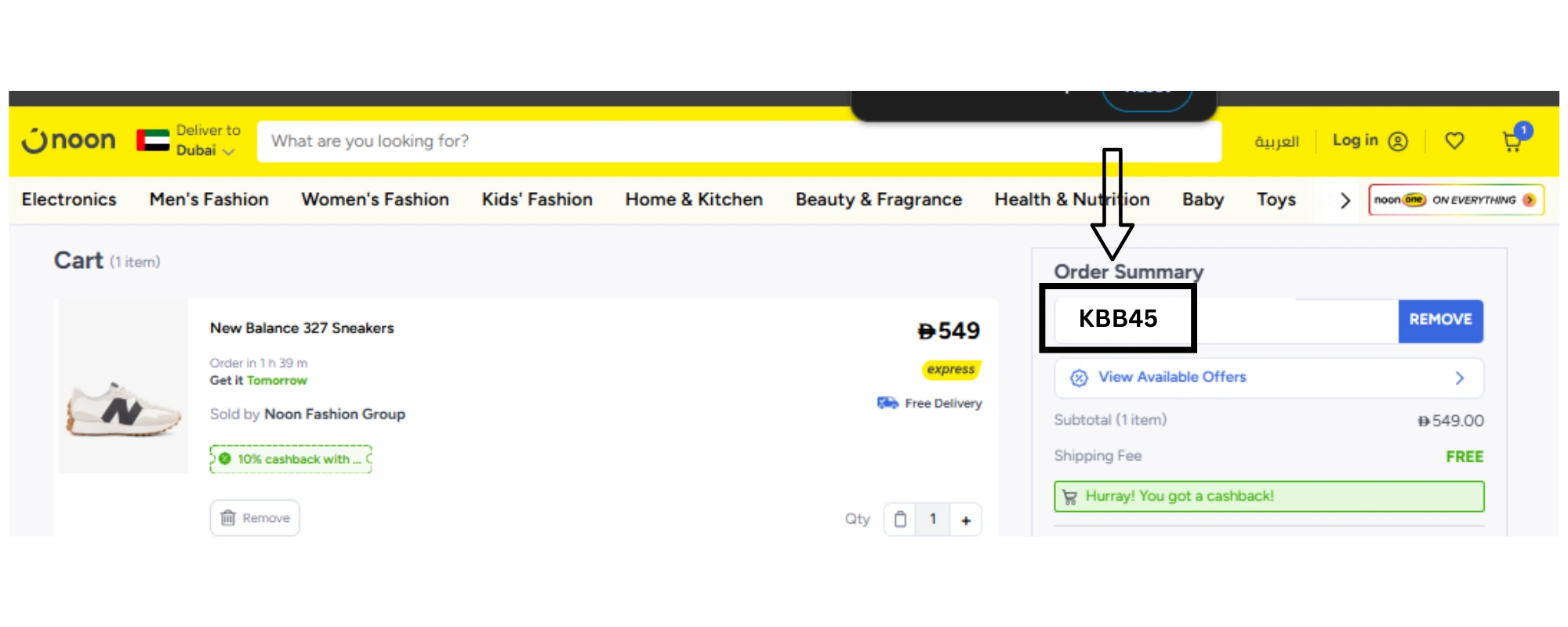Click the offers discount icon
Image resolution: width=1568 pixels, height=627 pixels.
click(x=1079, y=378)
